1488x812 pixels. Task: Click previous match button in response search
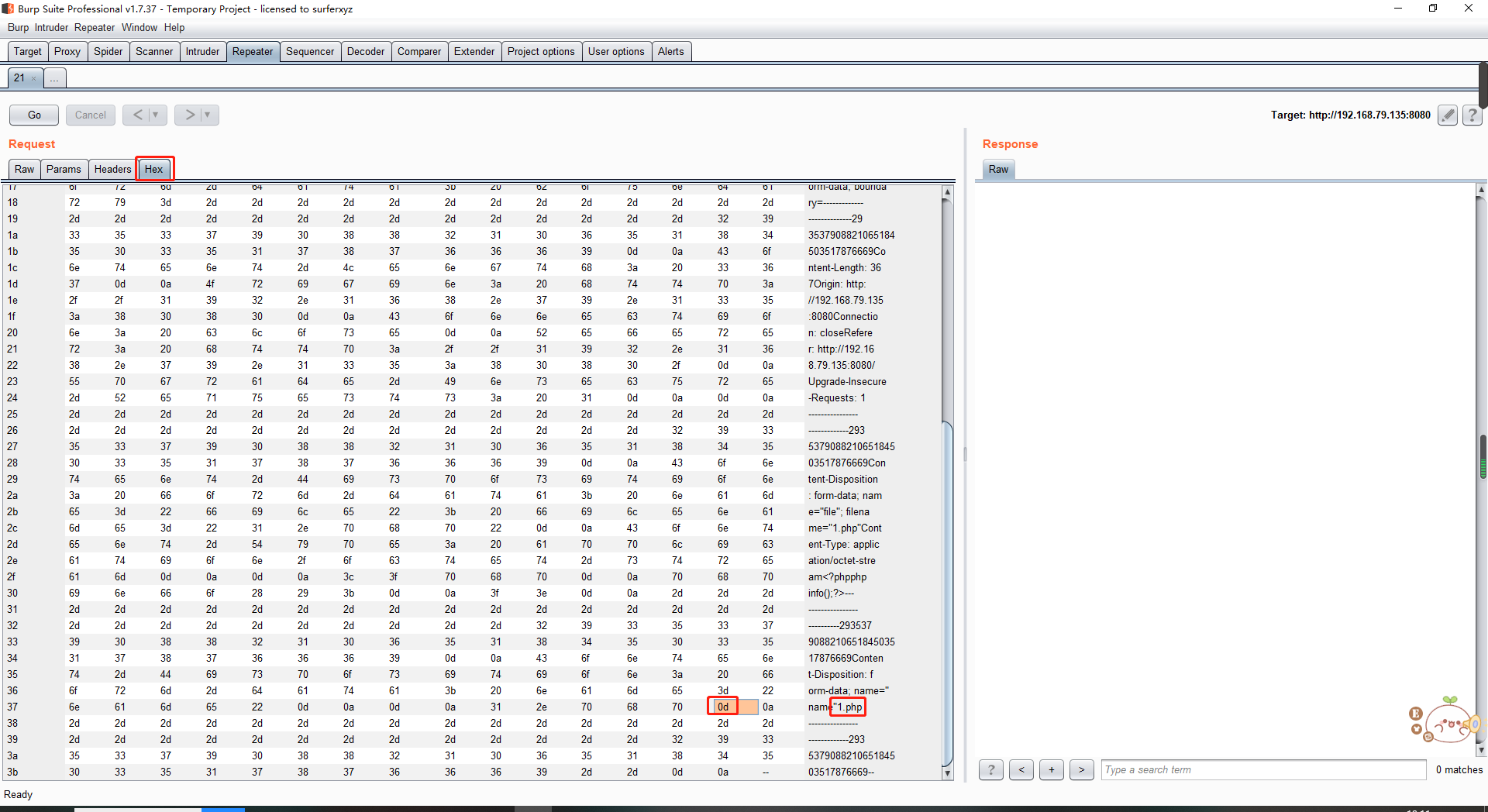point(1021,769)
